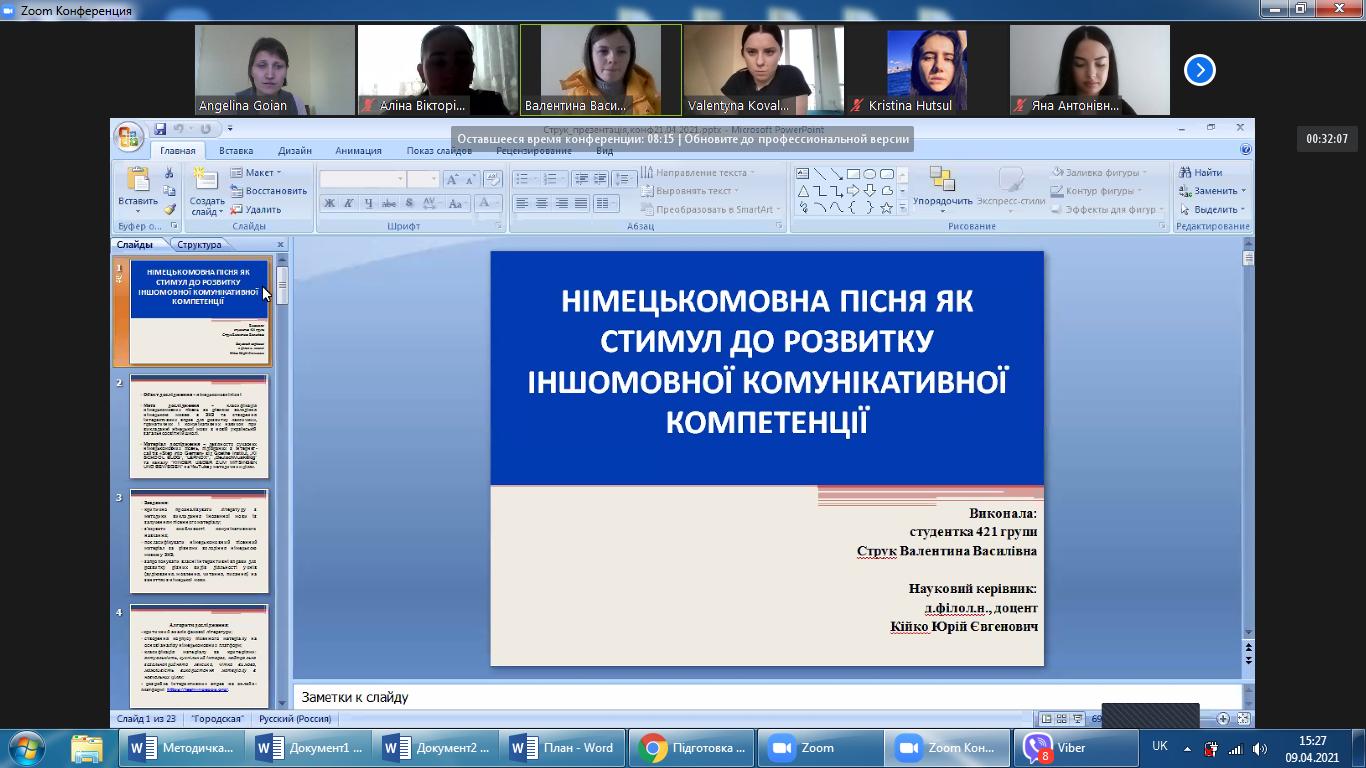Click the Save icon in quick access toolbar
Viewport: 1366px width, 768px height.
(x=160, y=129)
